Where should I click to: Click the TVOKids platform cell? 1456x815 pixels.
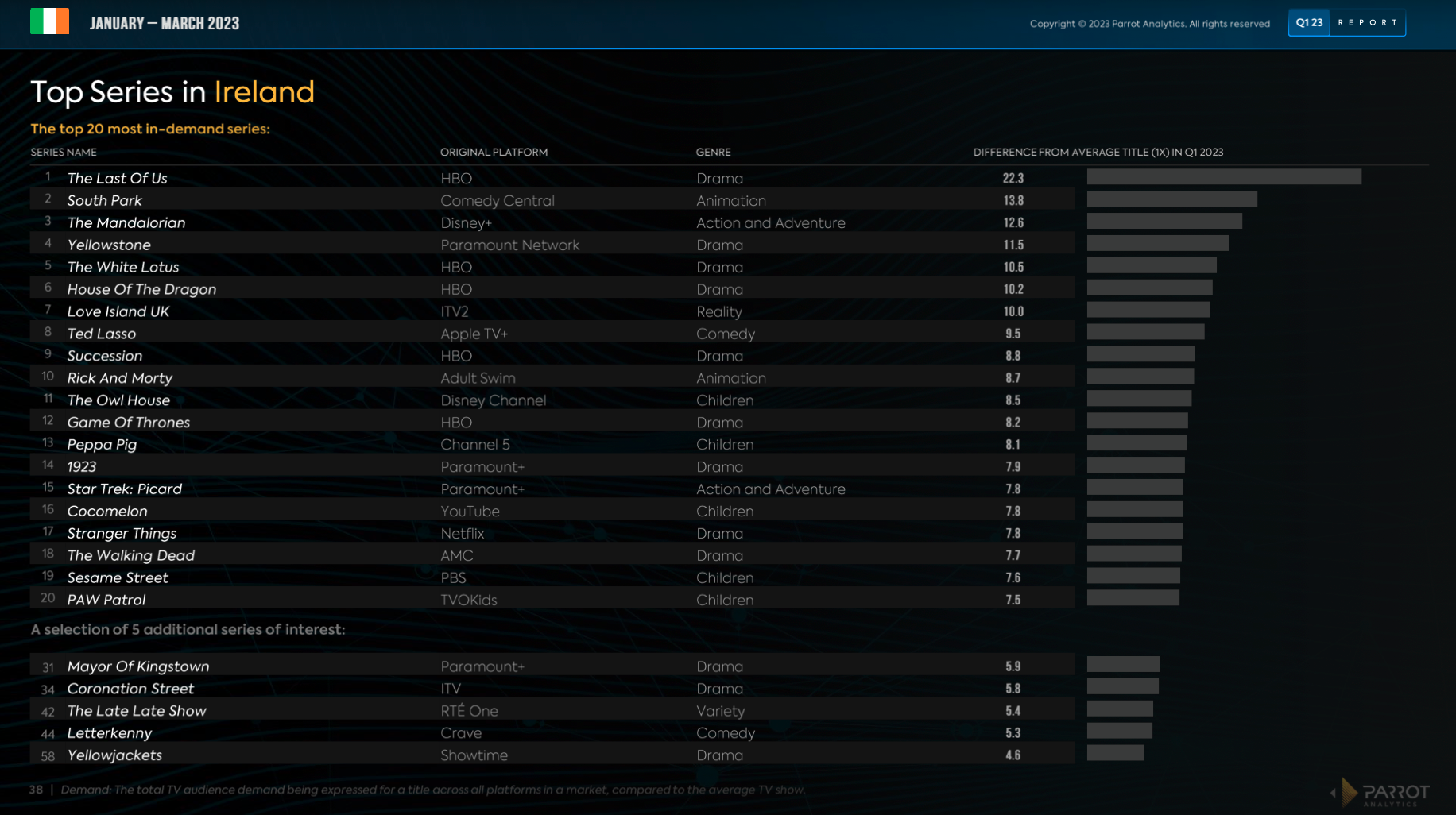pyautogui.click(x=469, y=601)
